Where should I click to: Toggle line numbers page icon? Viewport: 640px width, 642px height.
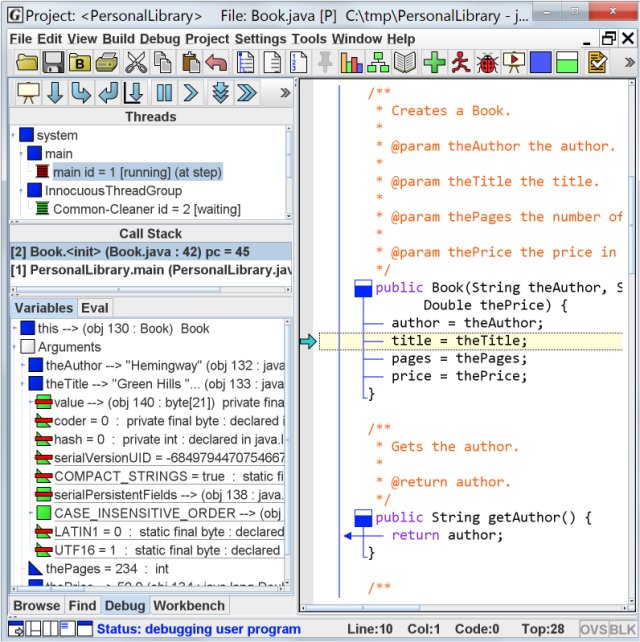click(298, 63)
